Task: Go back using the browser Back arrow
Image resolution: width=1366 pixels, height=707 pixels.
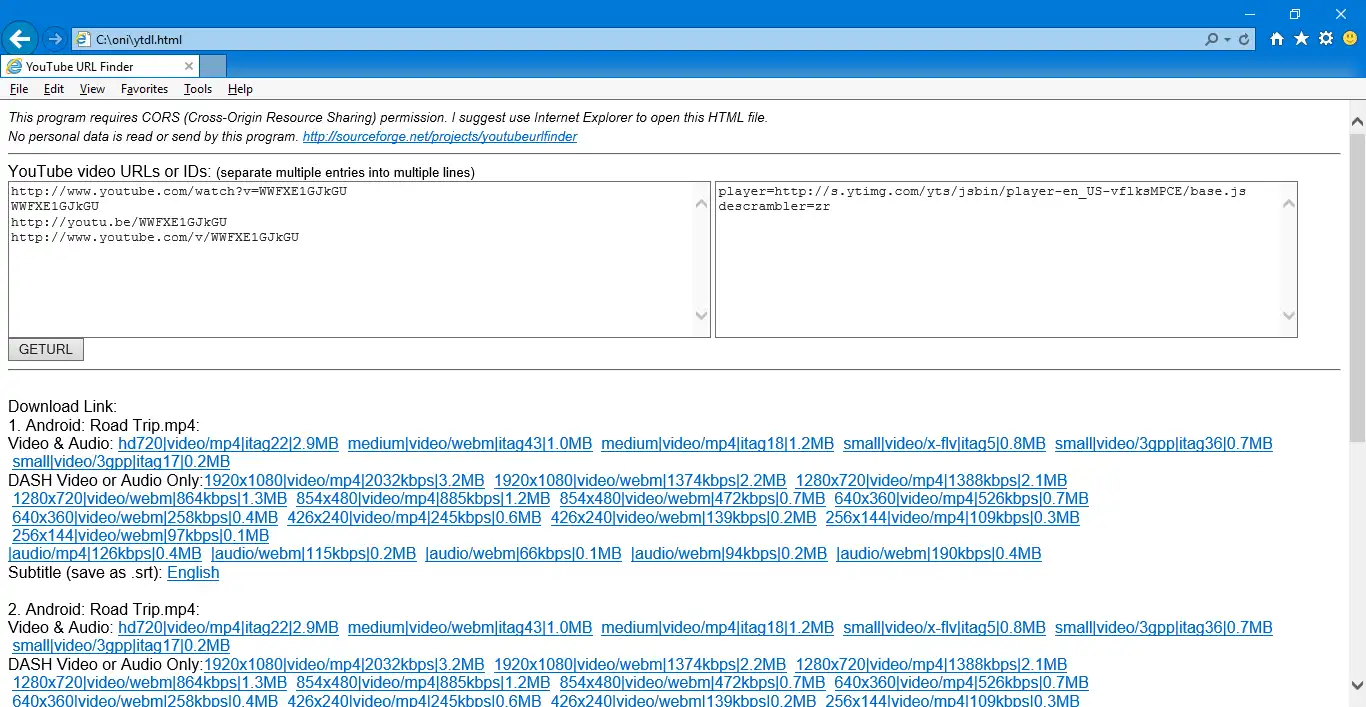Action: point(20,39)
